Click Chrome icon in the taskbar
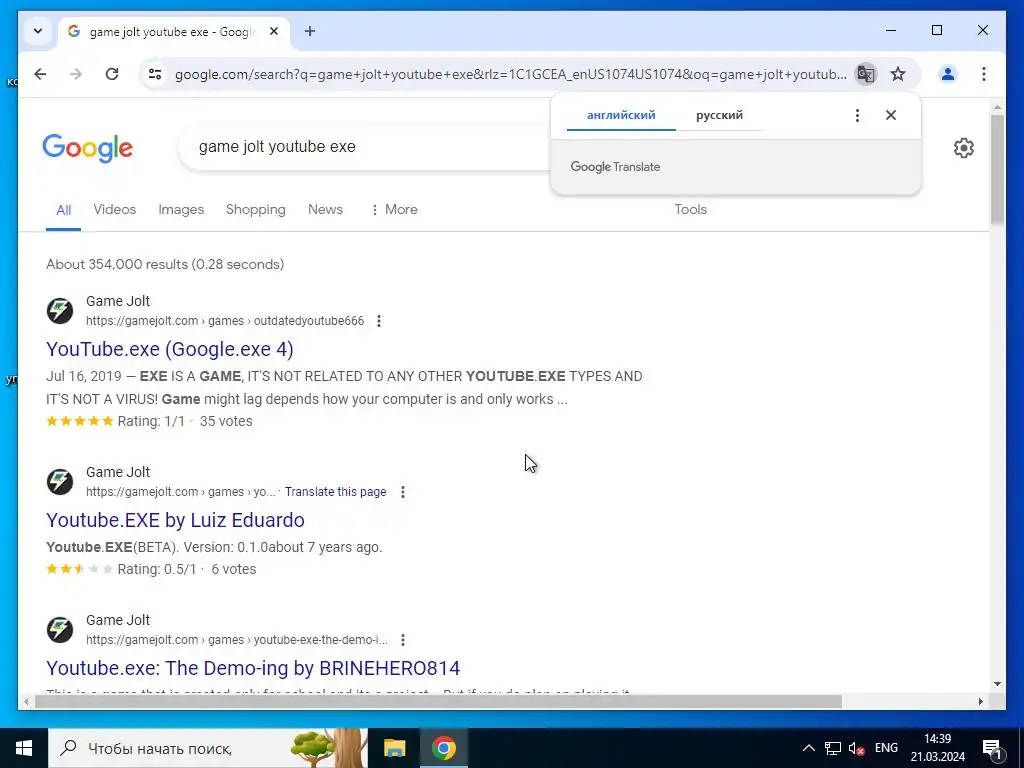Image resolution: width=1024 pixels, height=768 pixels. click(x=443, y=748)
